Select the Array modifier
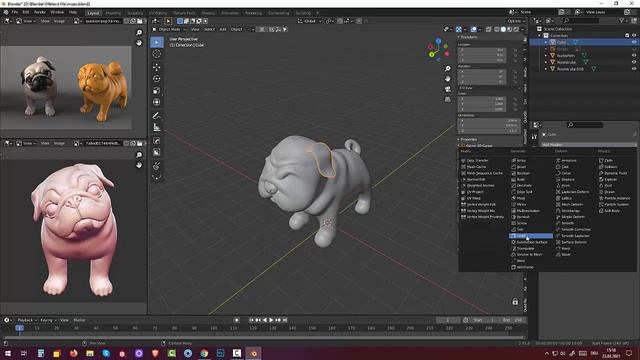The height and width of the screenshot is (360, 640). (x=521, y=160)
